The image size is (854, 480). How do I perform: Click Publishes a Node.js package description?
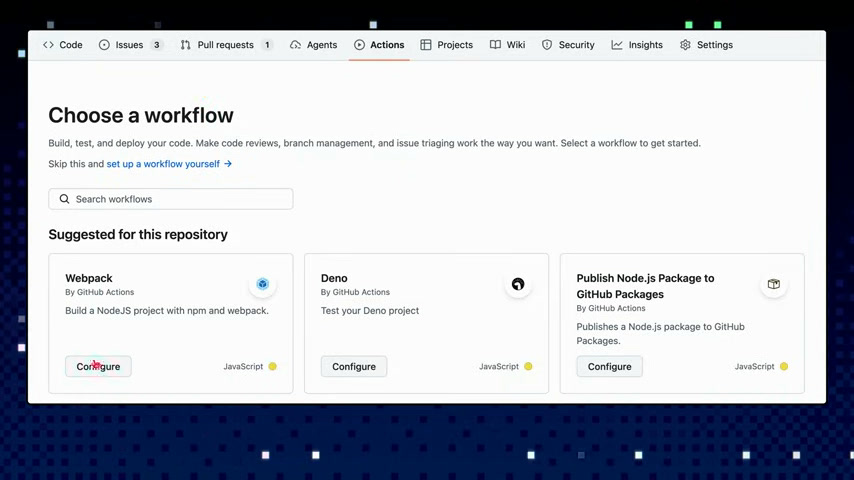(x=661, y=333)
